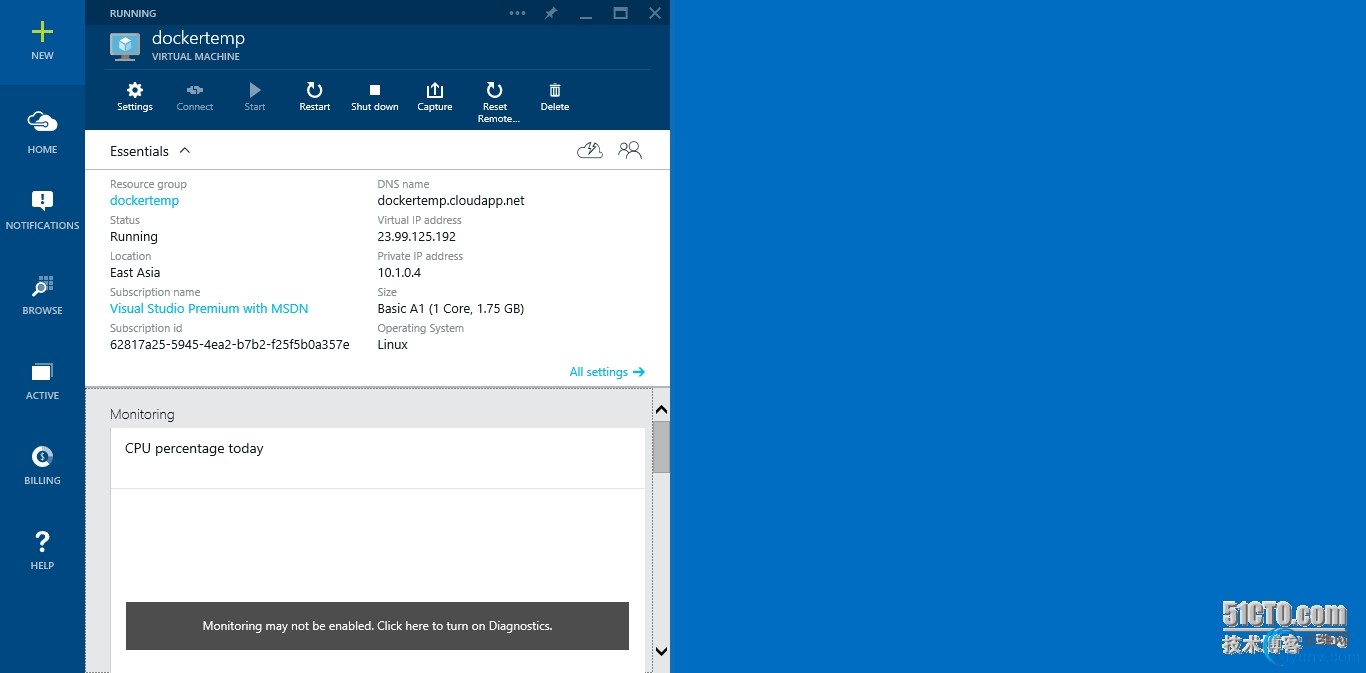Click the dockertemp blade title
The width and height of the screenshot is (1366, 673).
[x=198, y=38]
